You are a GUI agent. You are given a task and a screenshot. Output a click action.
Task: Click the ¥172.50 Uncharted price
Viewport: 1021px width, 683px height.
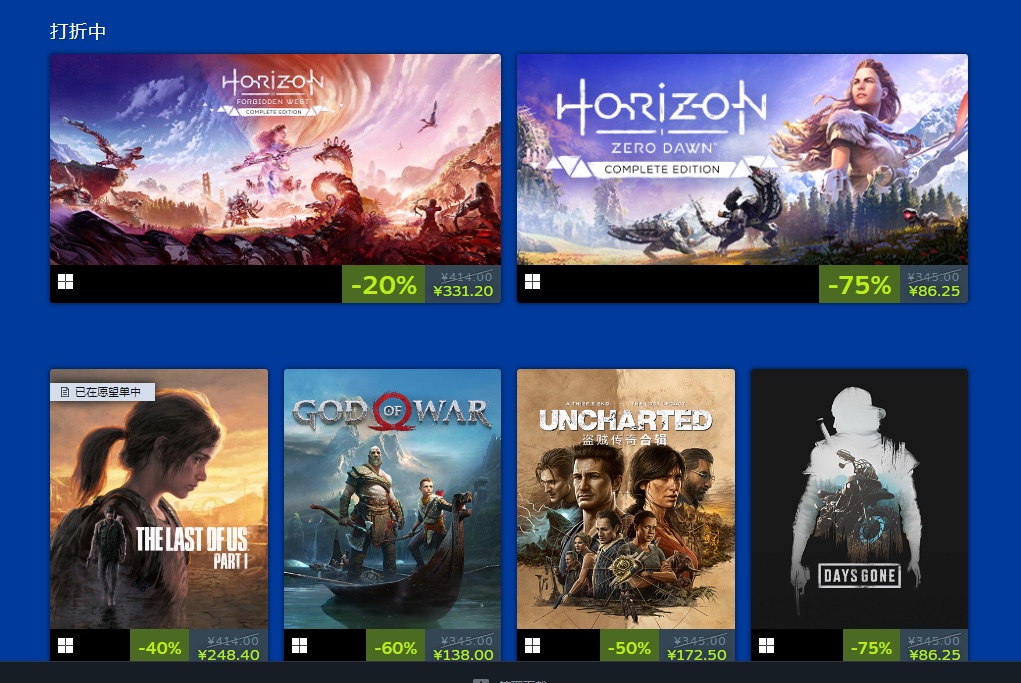click(697, 655)
